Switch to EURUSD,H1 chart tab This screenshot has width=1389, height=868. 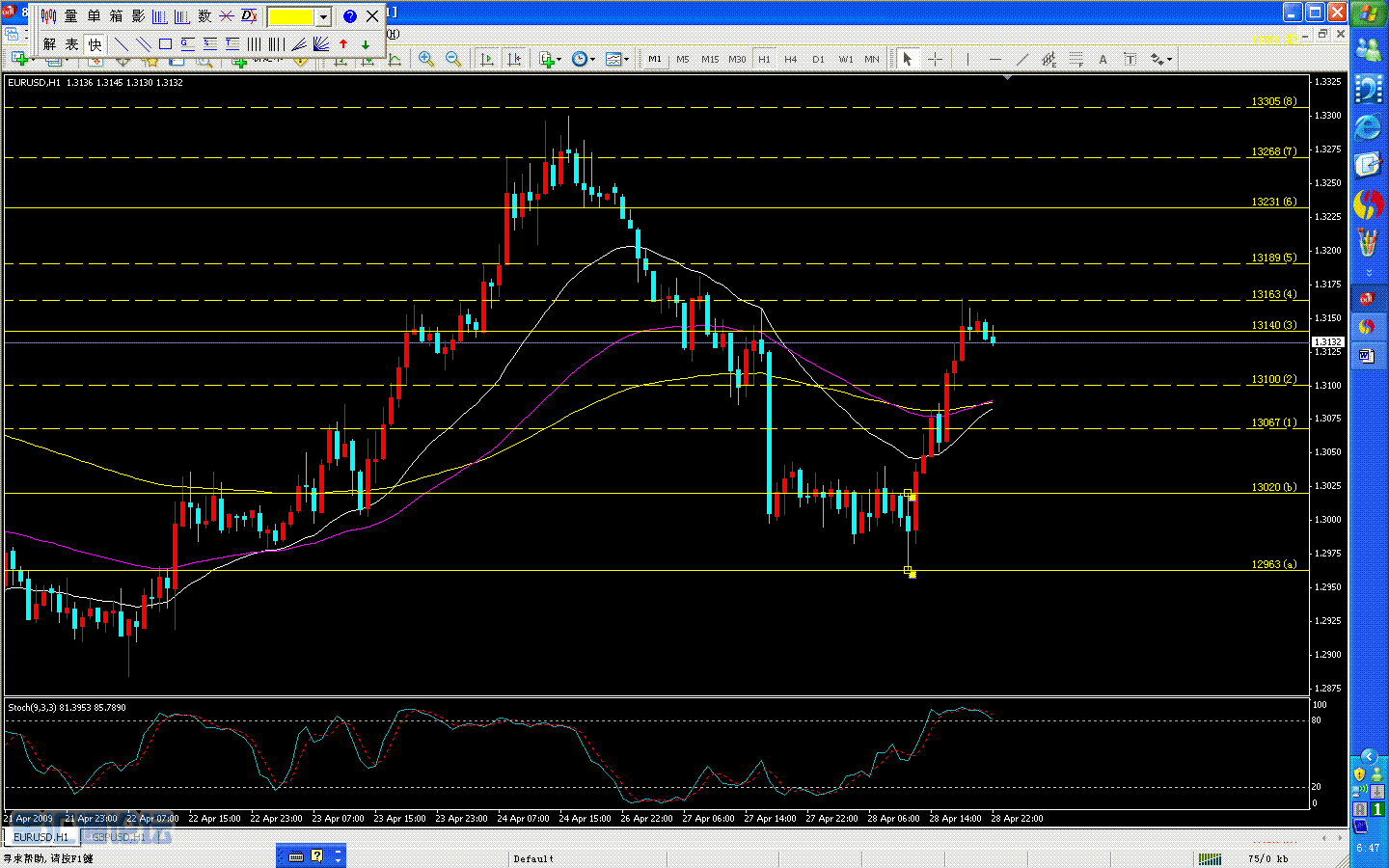click(x=41, y=837)
